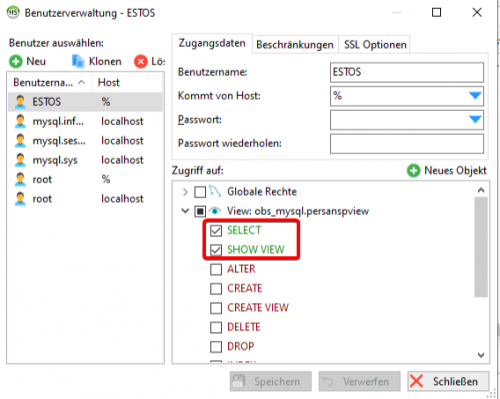
Task: Click the Schließen button label
Action: (x=455, y=381)
